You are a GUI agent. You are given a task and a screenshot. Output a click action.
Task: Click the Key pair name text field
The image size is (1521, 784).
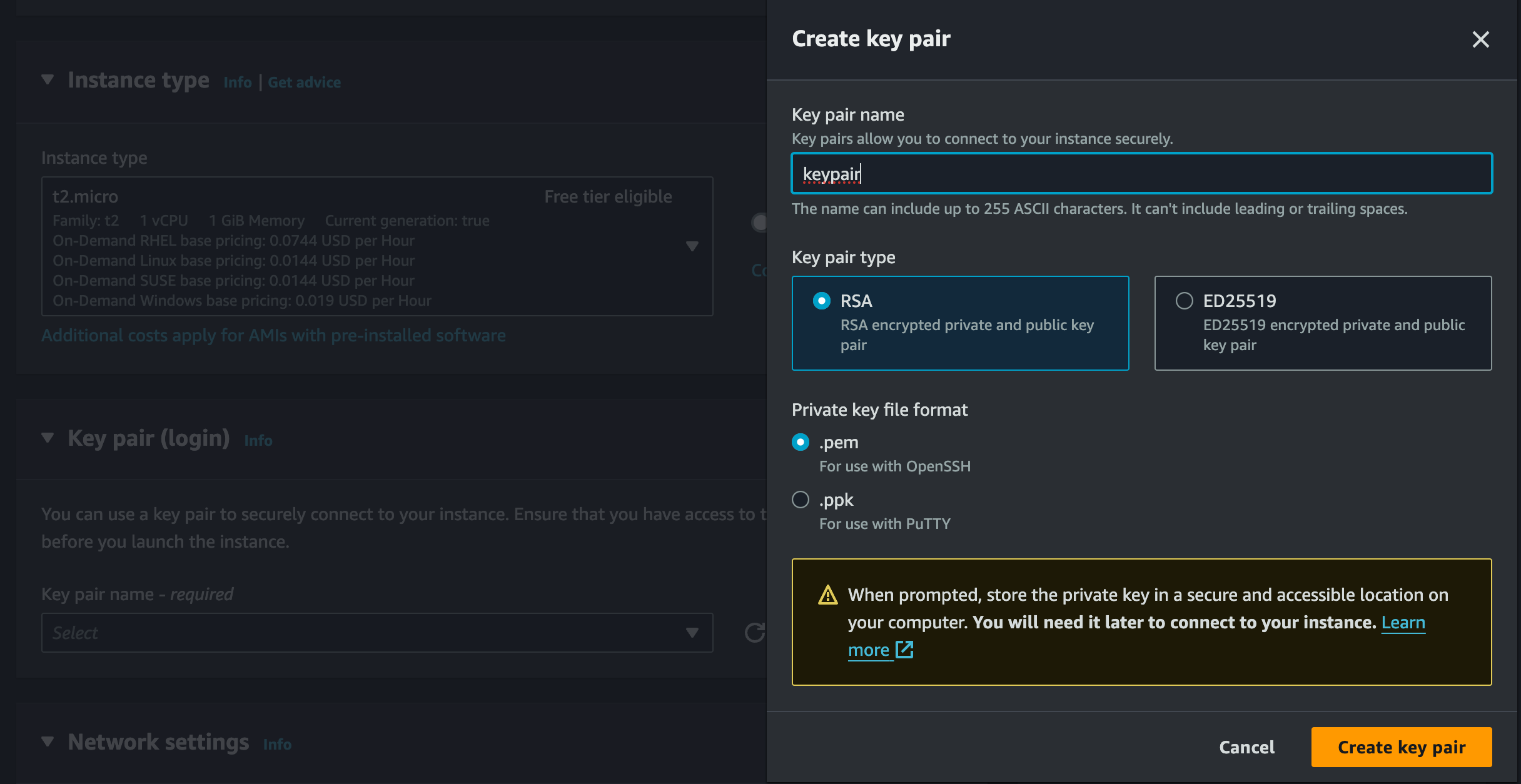[1141, 173]
